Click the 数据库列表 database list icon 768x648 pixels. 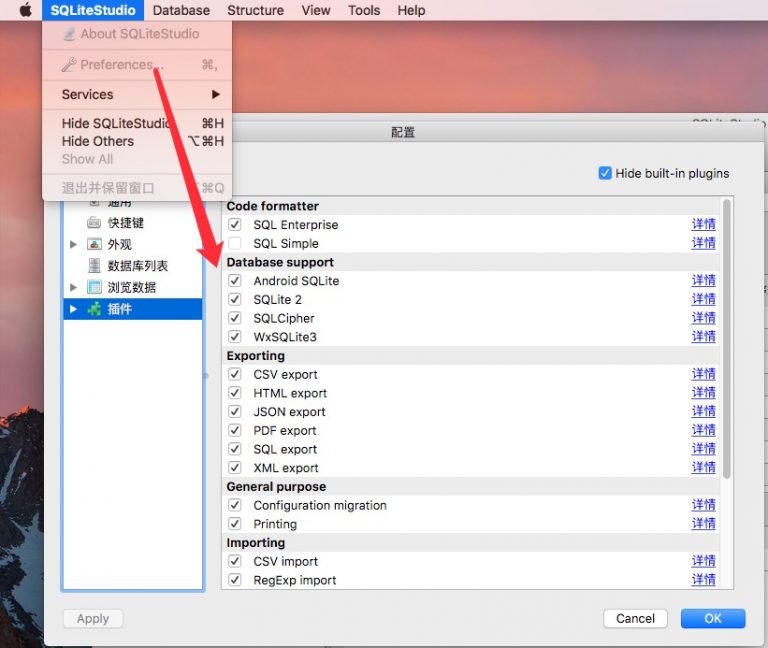pyautogui.click(x=94, y=265)
